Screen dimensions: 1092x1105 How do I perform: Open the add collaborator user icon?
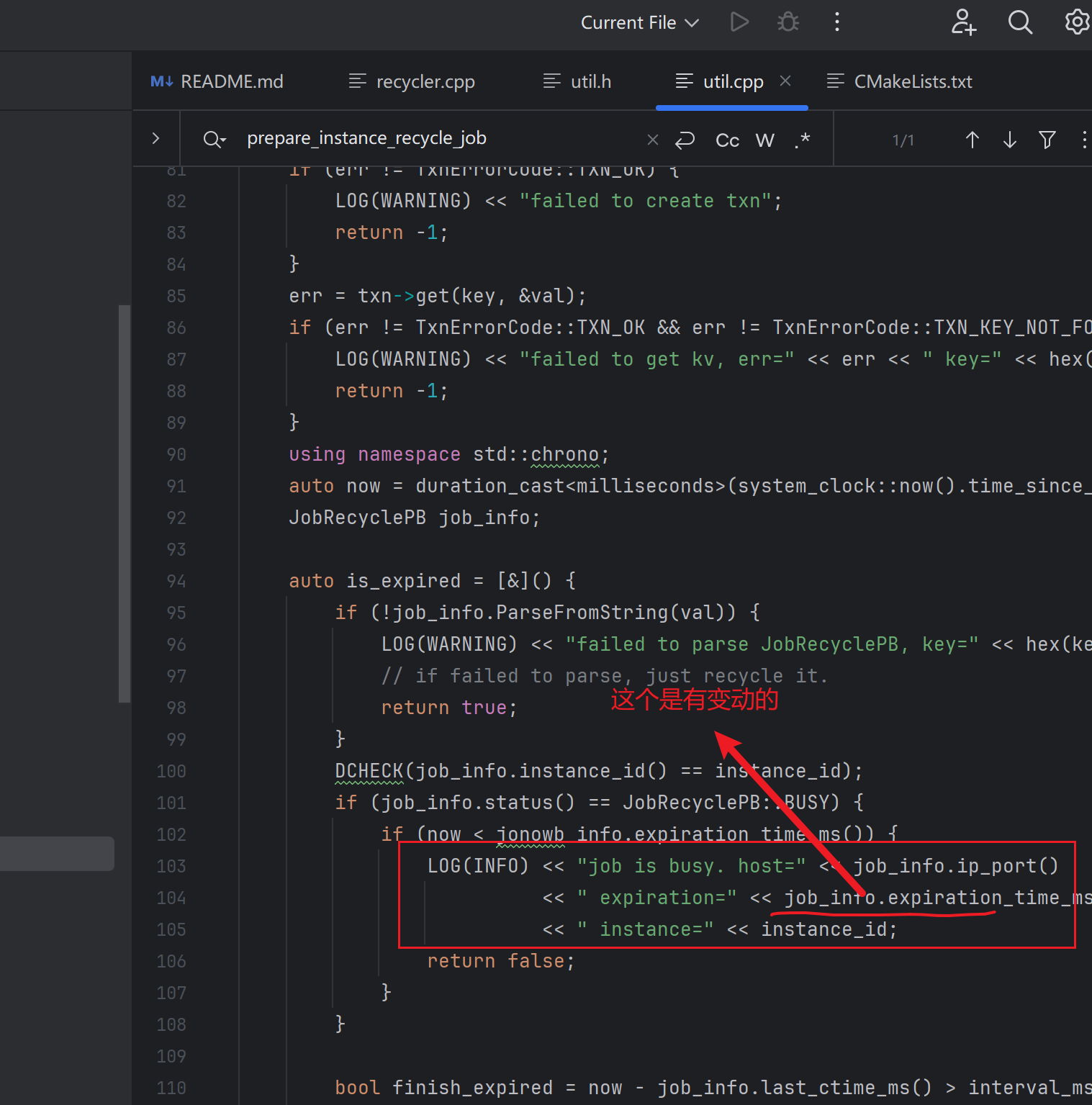tap(963, 22)
